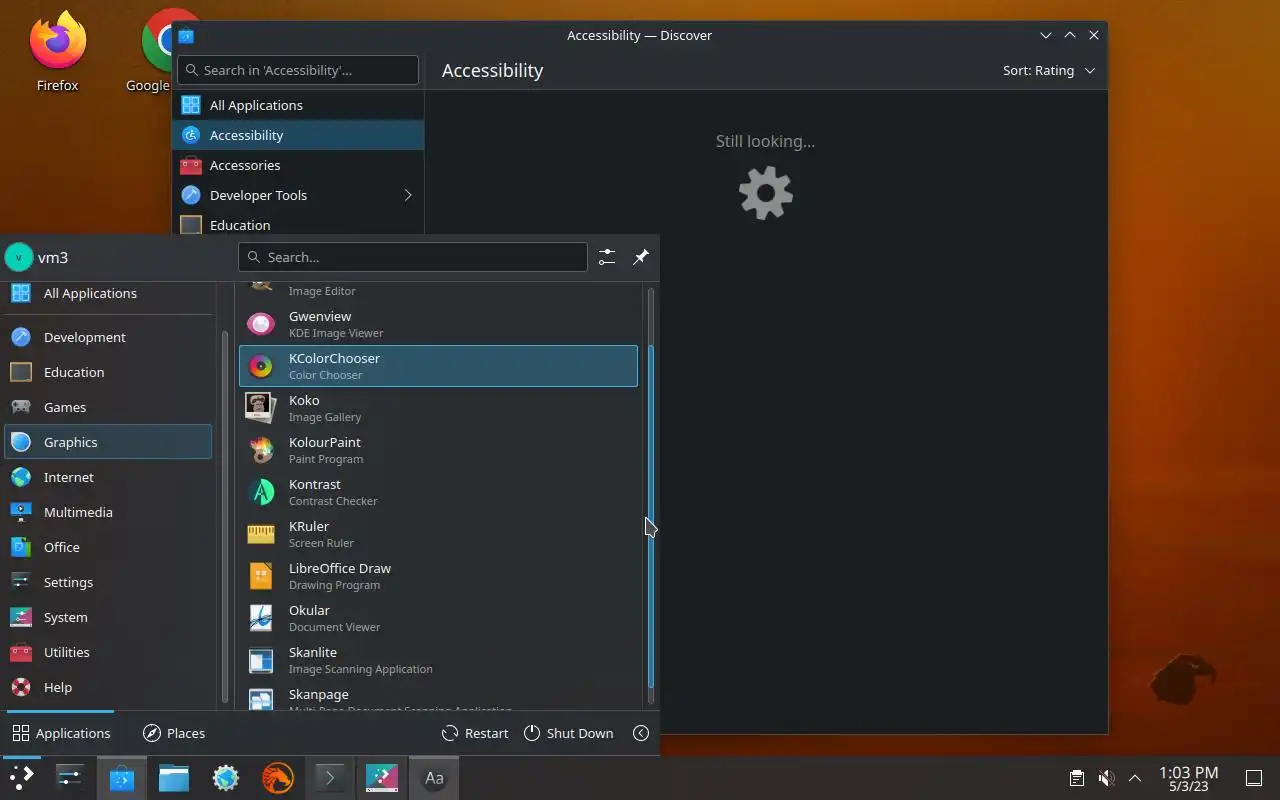Click the Aa font app taskbar icon
Viewport: 1280px width, 800px height.
click(x=434, y=778)
